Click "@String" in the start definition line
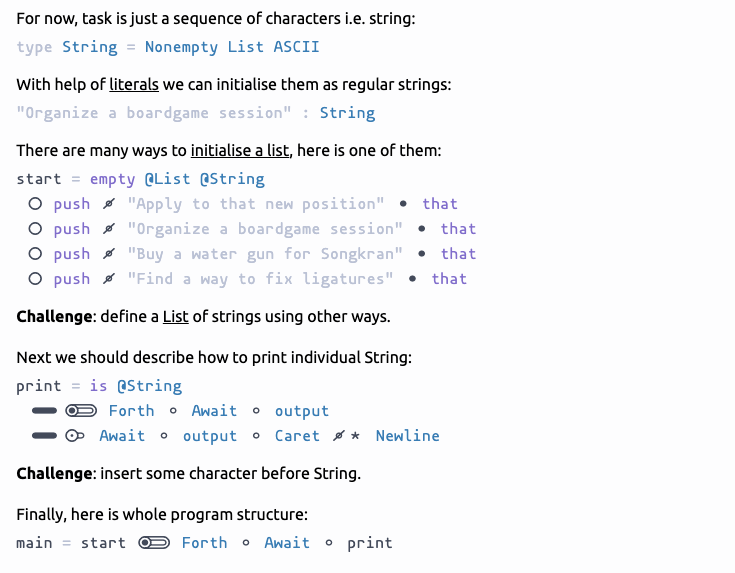This screenshot has width=735, height=573. pos(232,179)
